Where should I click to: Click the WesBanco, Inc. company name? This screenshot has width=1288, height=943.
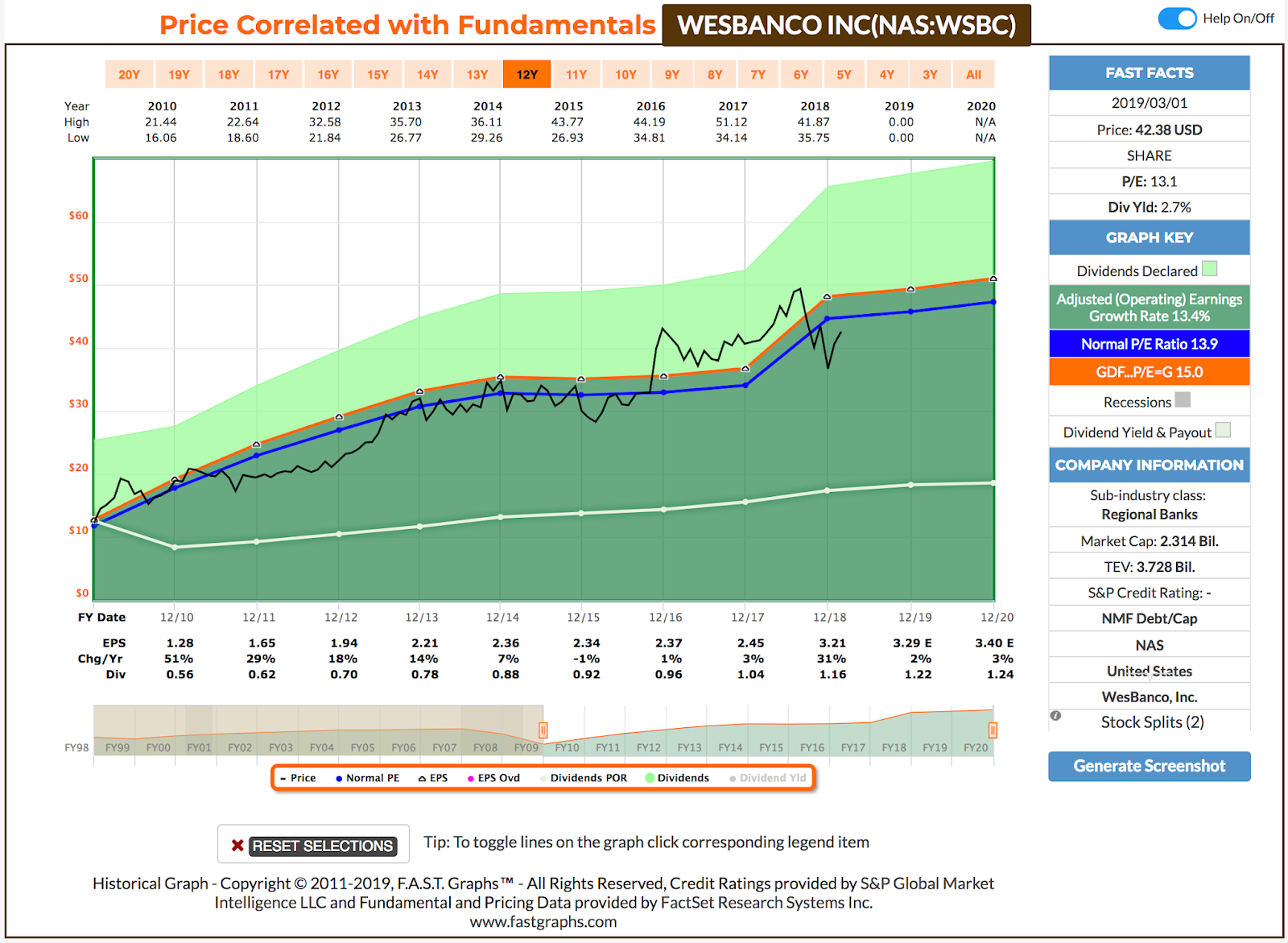(1150, 697)
